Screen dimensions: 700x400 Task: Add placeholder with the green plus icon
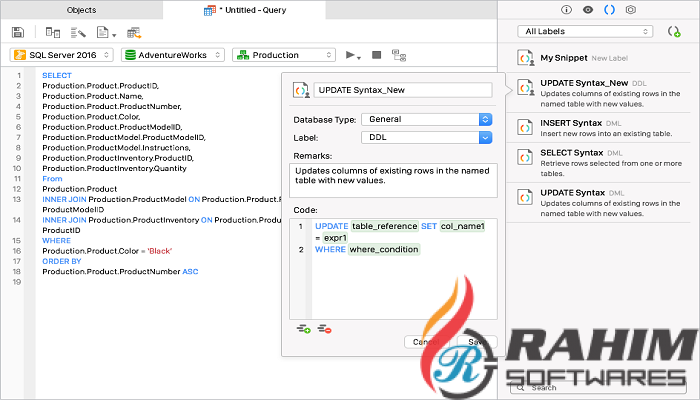(304, 329)
